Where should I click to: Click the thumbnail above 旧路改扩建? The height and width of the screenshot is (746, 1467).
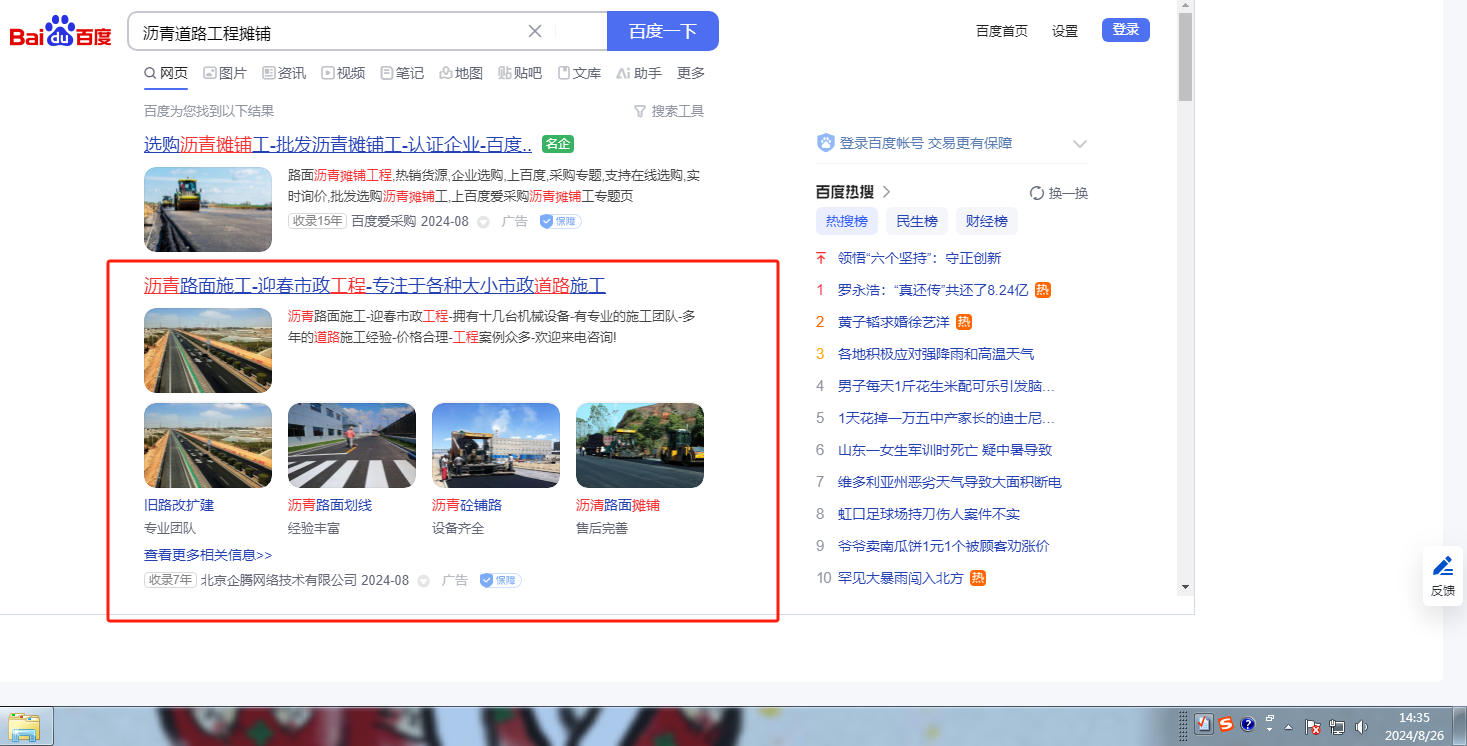(x=208, y=445)
